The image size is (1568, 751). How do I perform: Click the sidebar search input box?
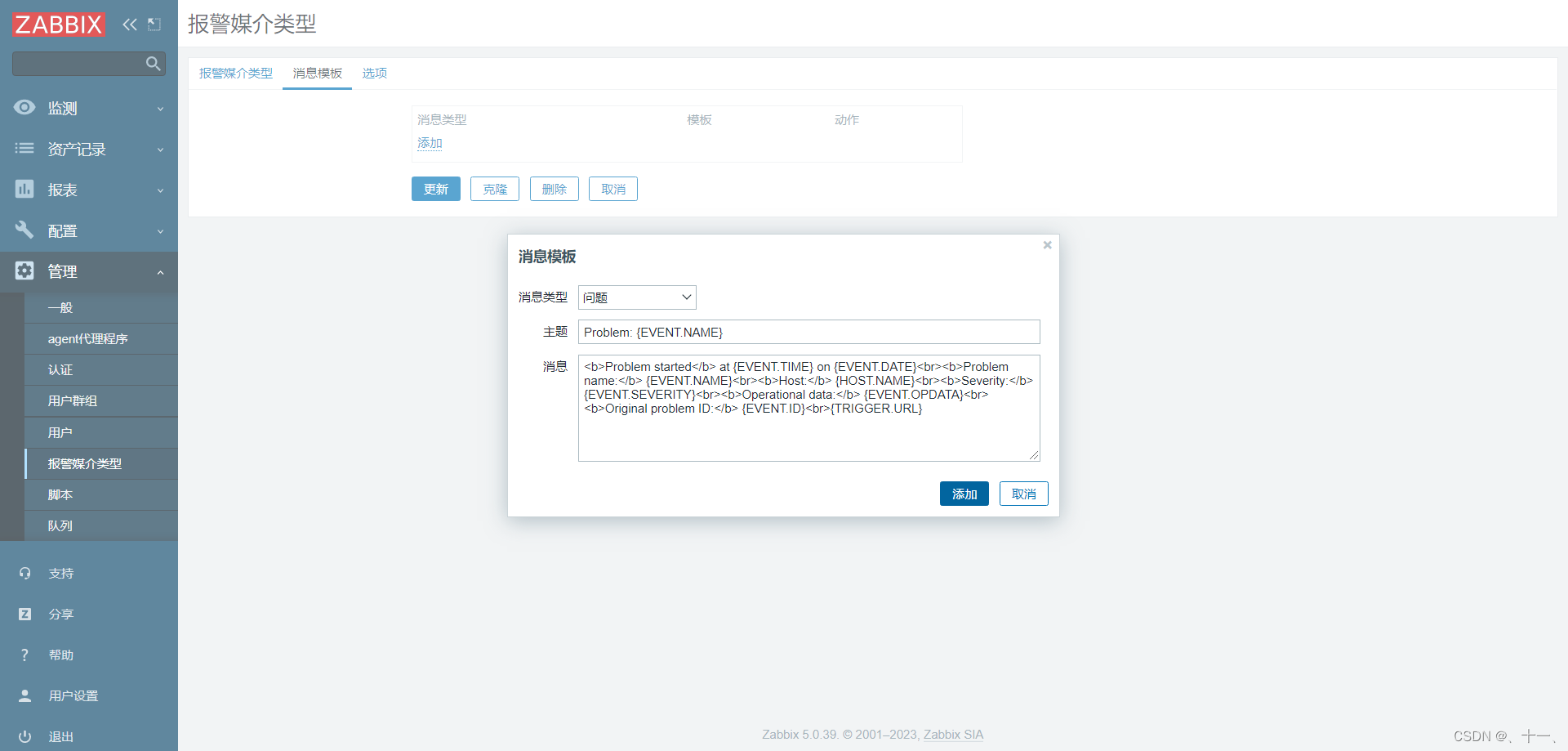[x=89, y=64]
